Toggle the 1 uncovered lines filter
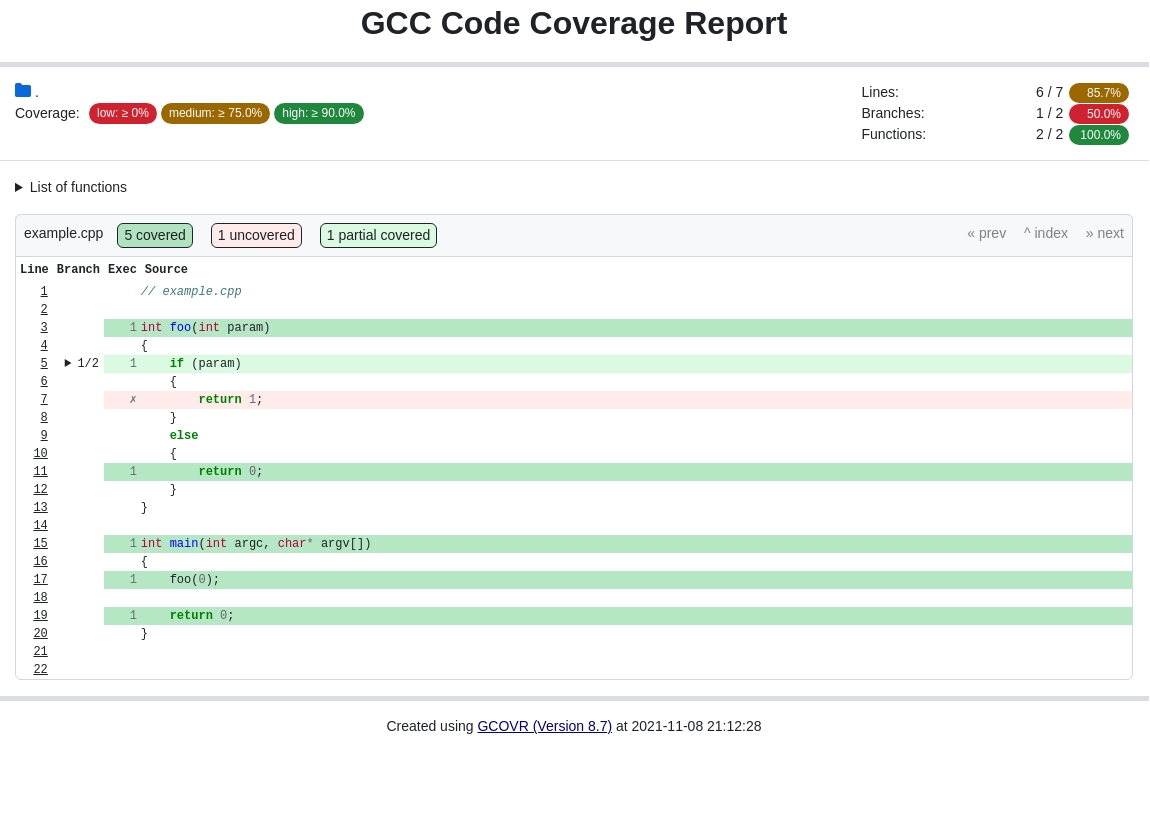Viewport: 1150px width, 825px height. pyautogui.click(x=256, y=235)
